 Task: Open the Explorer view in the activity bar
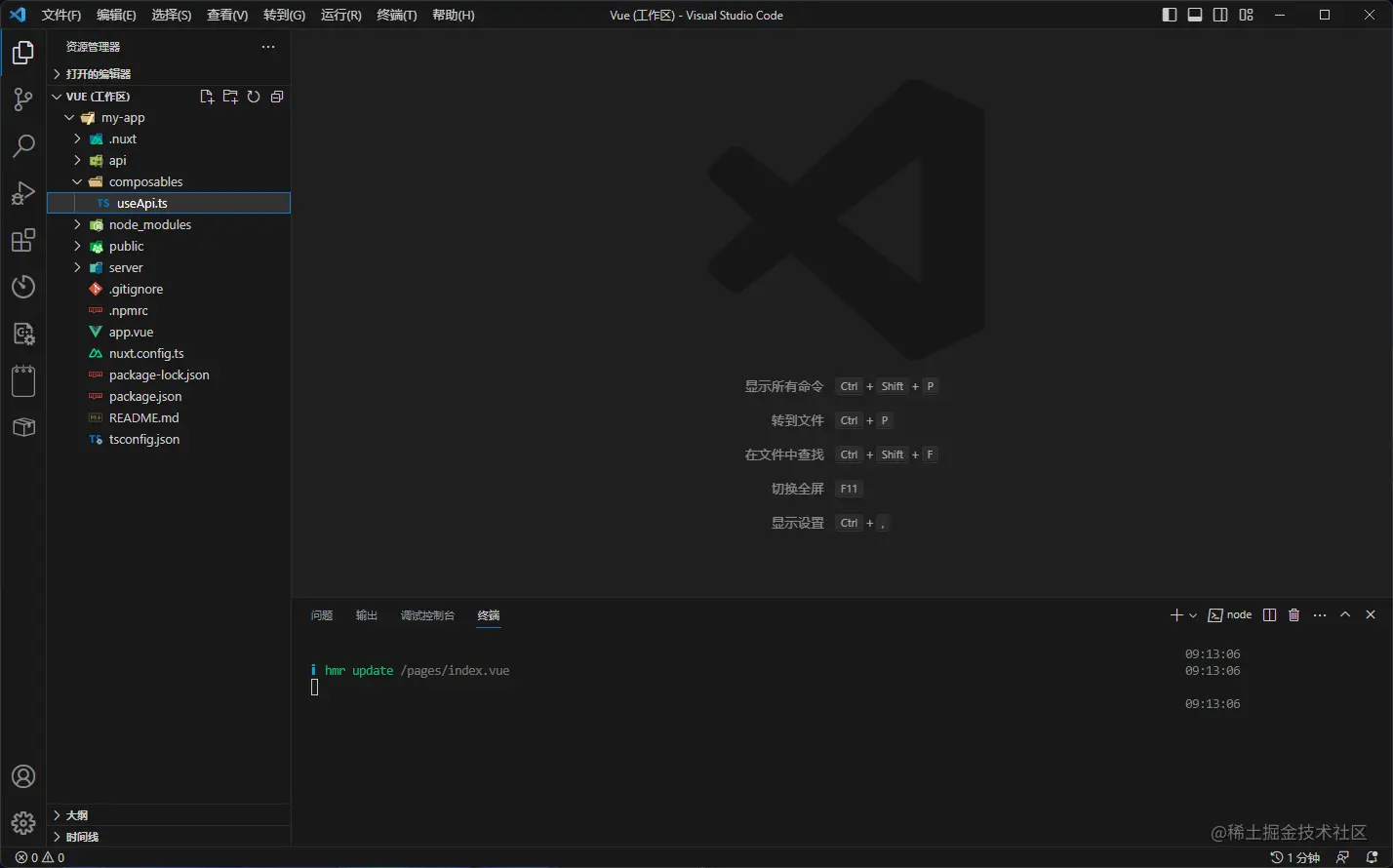pyautogui.click(x=23, y=53)
